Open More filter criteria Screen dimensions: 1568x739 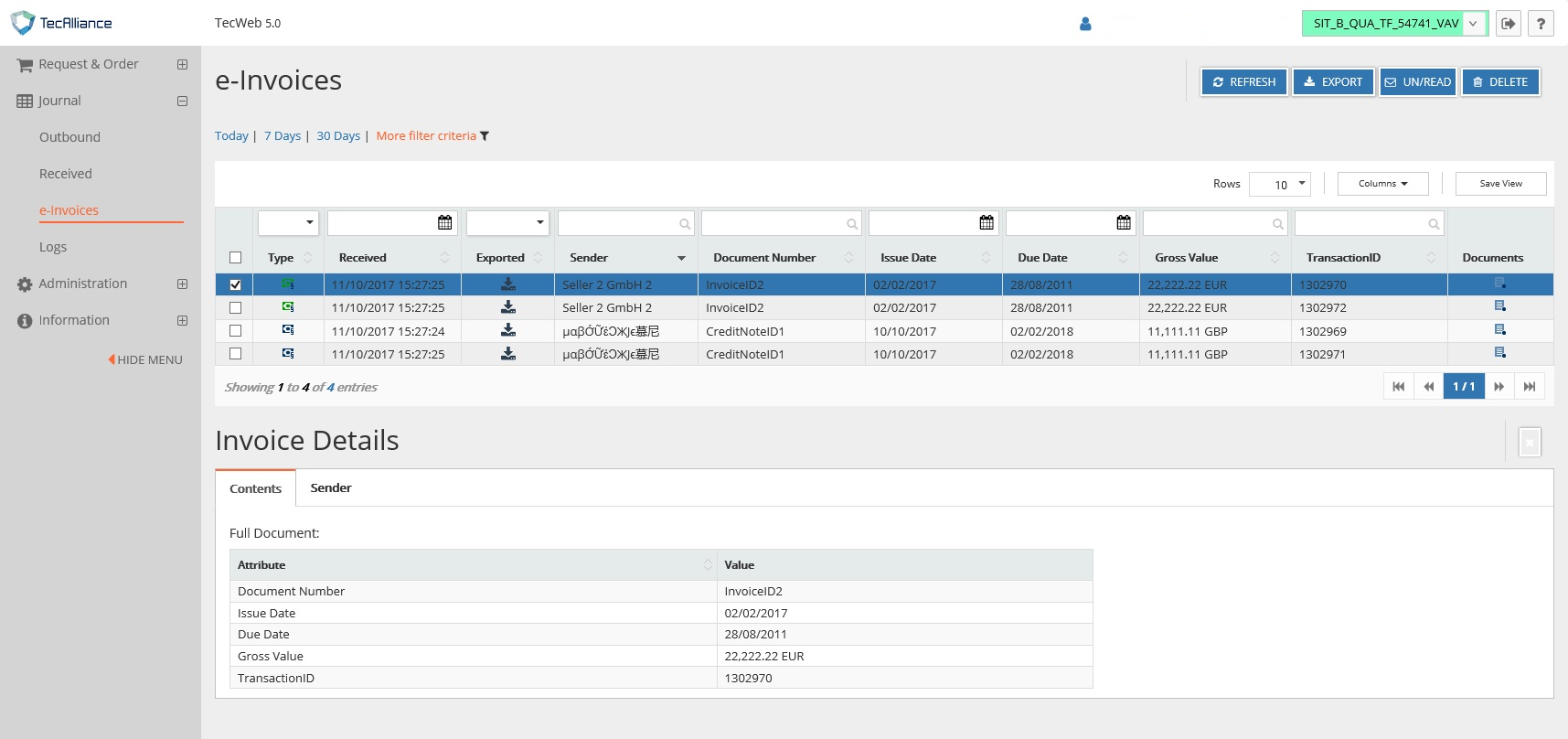tap(426, 136)
